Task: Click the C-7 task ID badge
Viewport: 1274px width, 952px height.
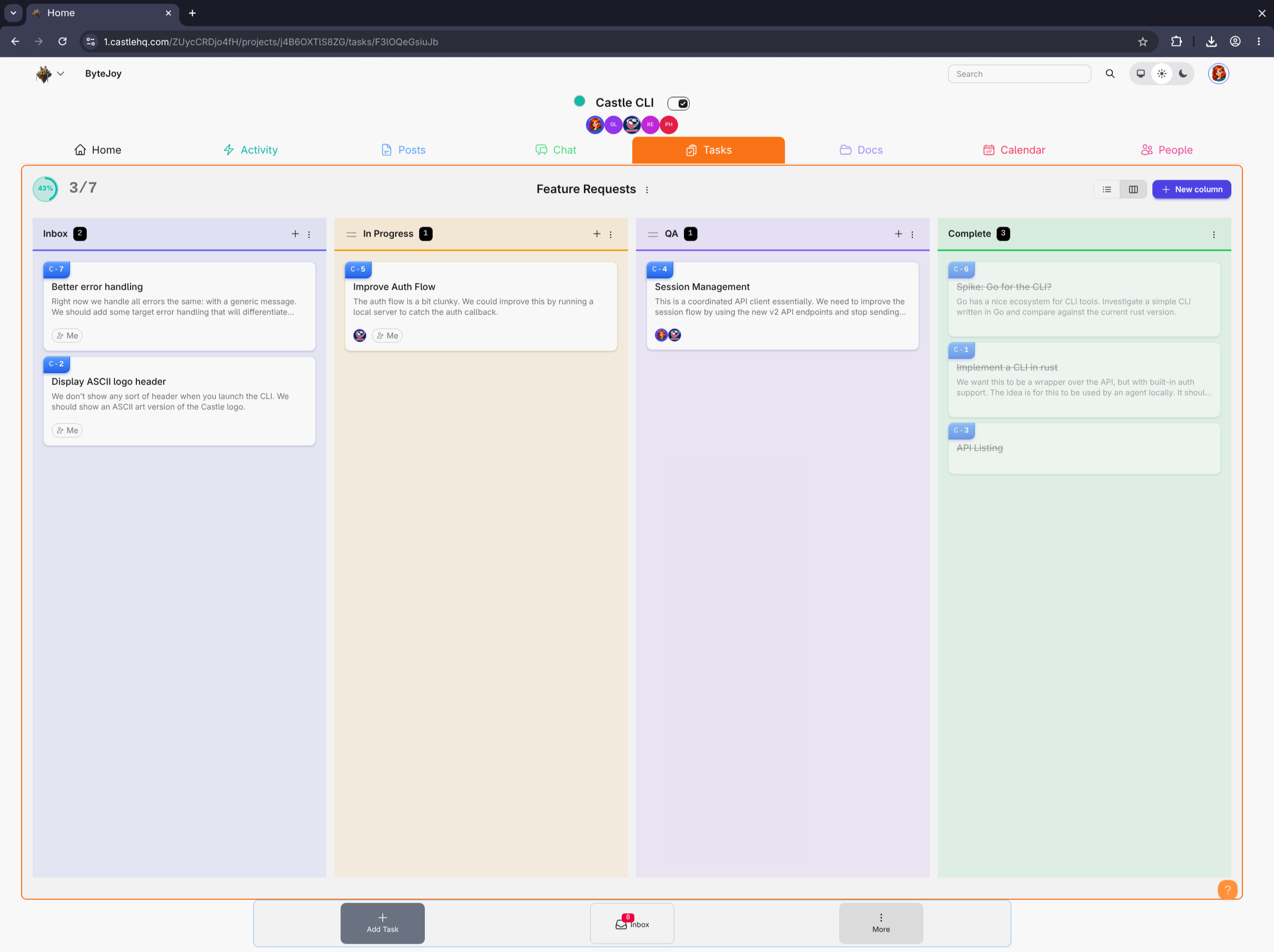Action: pos(56,270)
